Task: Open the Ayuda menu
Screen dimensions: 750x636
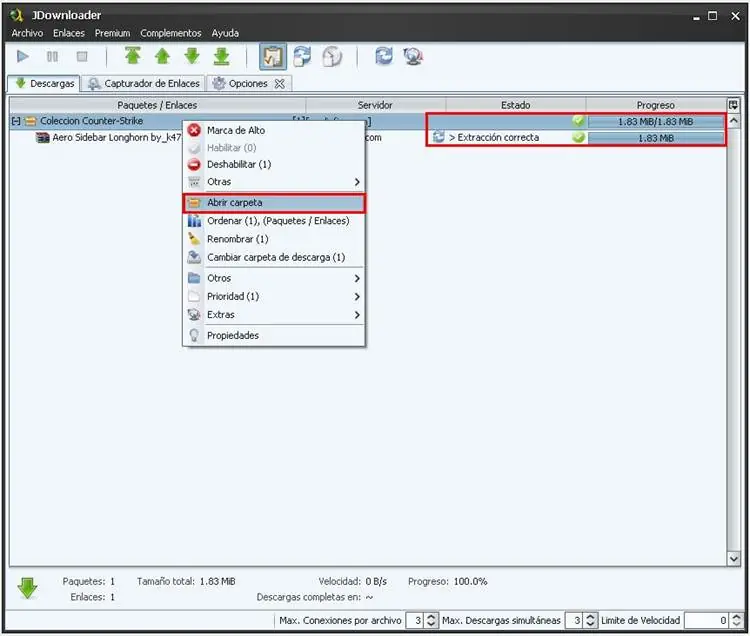Action: (225, 33)
